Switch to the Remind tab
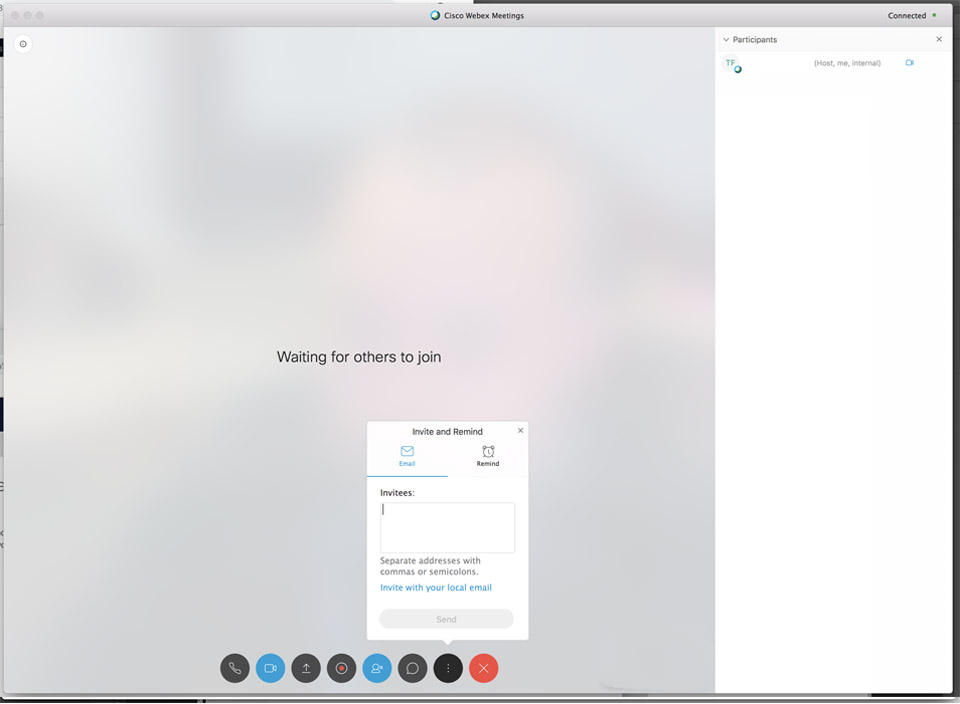Screen dimensions: 960x704 click(488, 456)
